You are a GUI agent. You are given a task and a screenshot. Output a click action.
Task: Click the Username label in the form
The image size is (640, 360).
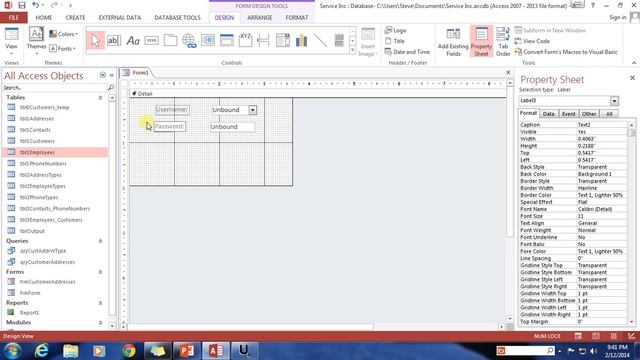(x=172, y=110)
